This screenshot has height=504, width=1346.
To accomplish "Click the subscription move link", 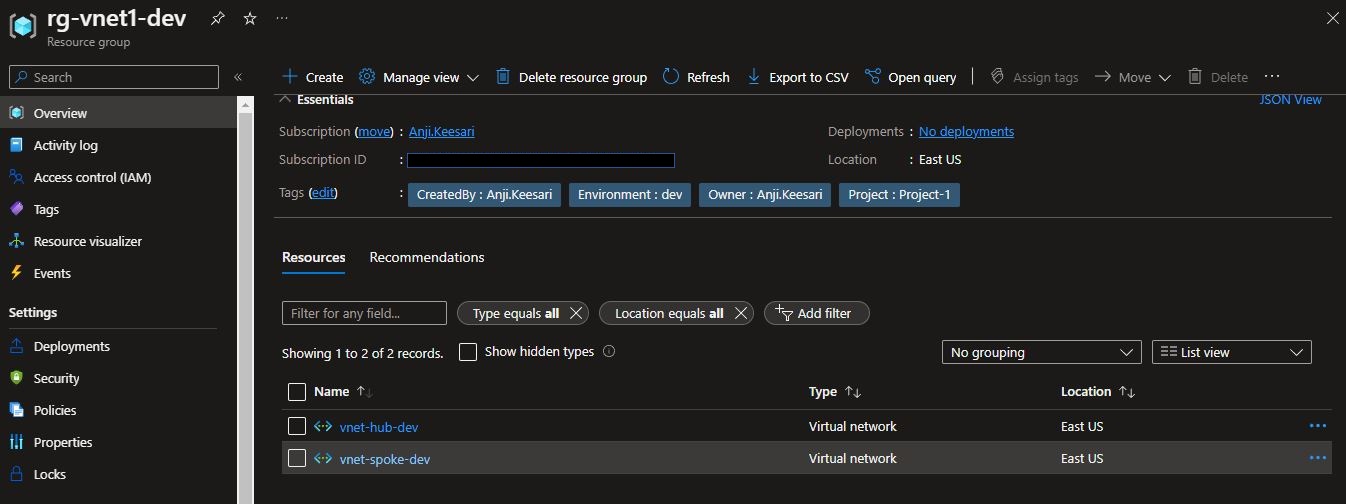I will (x=375, y=131).
